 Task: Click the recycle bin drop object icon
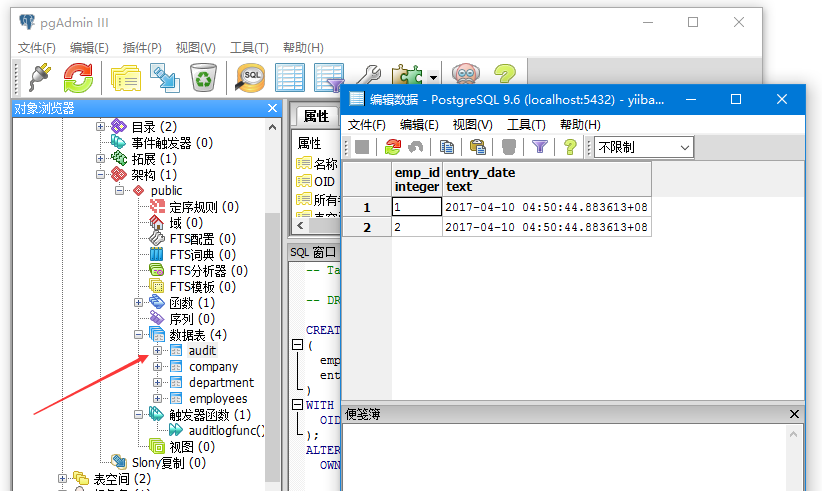[x=203, y=78]
